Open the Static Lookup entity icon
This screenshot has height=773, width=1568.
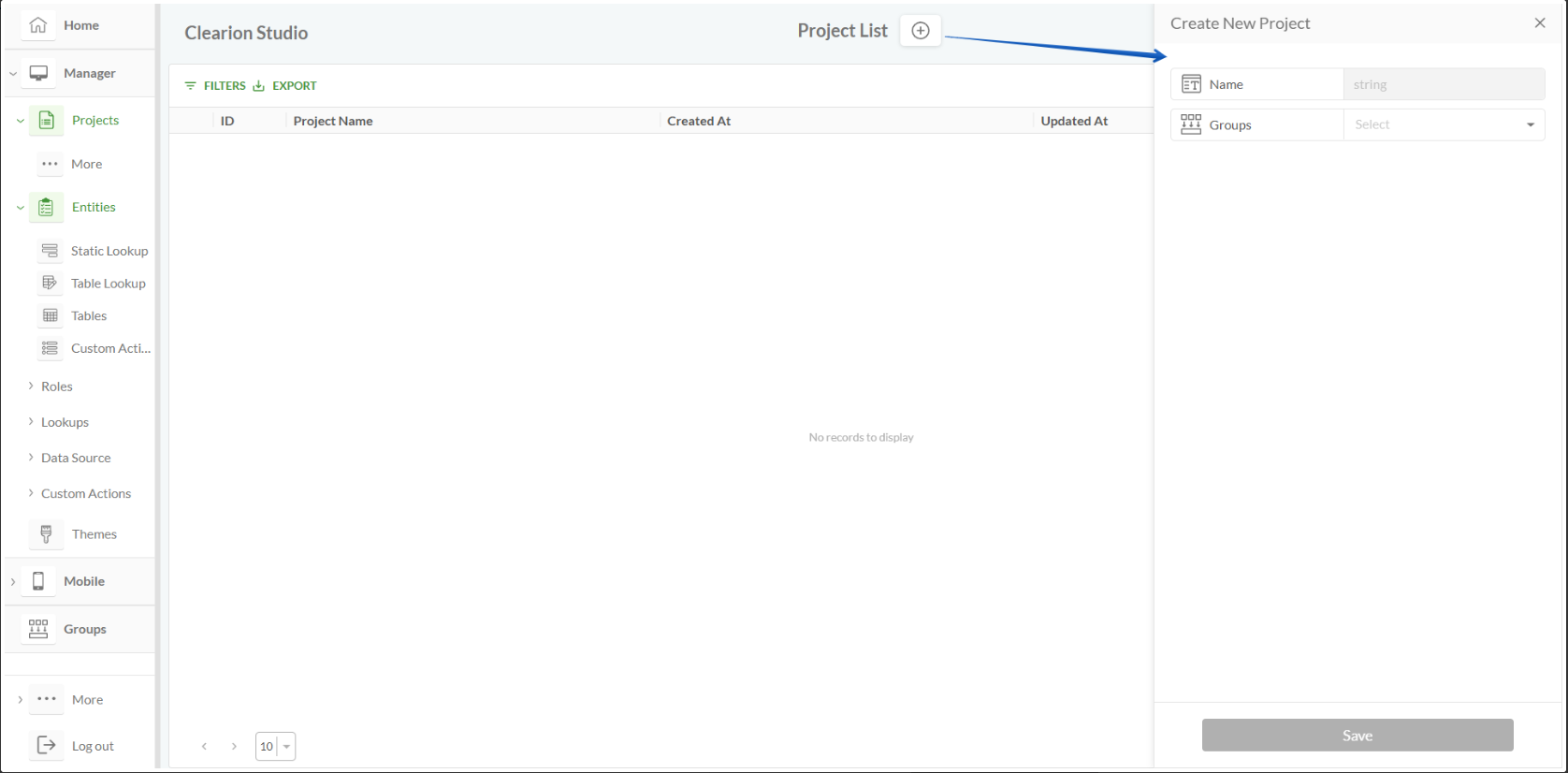click(x=51, y=251)
